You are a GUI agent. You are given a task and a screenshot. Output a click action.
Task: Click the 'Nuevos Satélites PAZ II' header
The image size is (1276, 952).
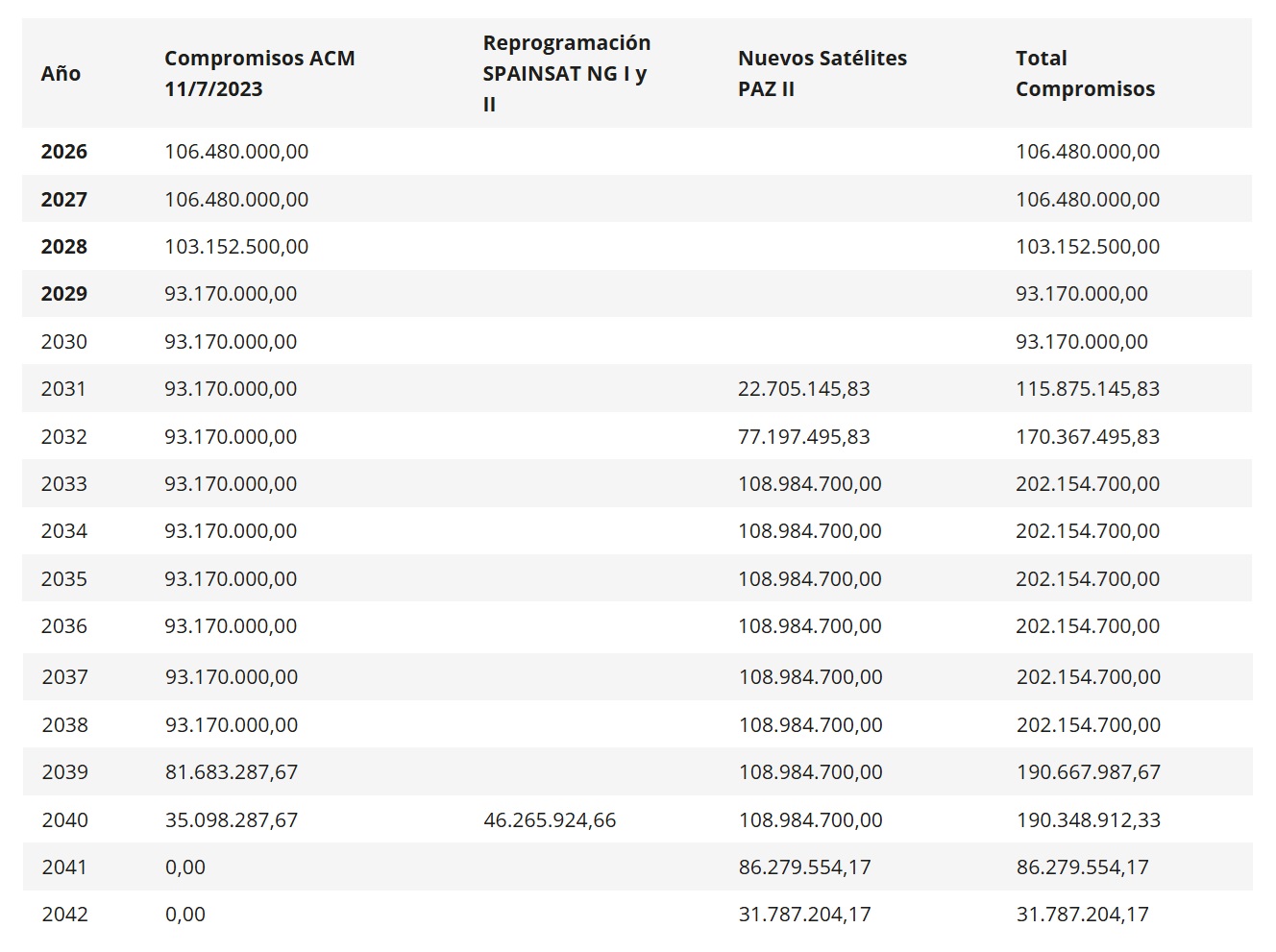(x=822, y=74)
